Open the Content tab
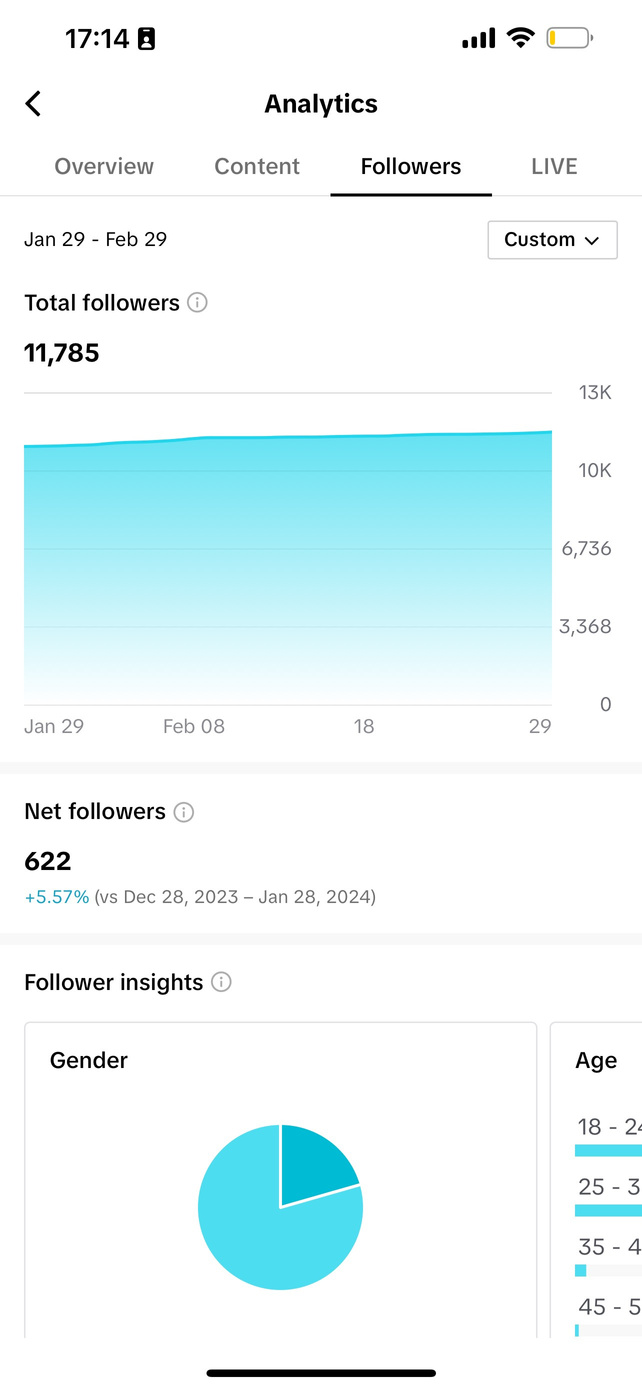Screen dimensions: 642x1389 click(x=257, y=166)
